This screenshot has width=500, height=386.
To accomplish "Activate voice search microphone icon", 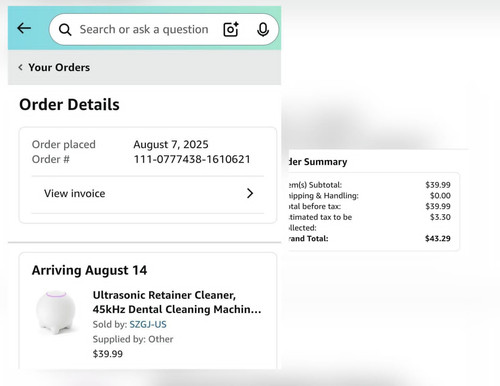I will [x=263, y=29].
